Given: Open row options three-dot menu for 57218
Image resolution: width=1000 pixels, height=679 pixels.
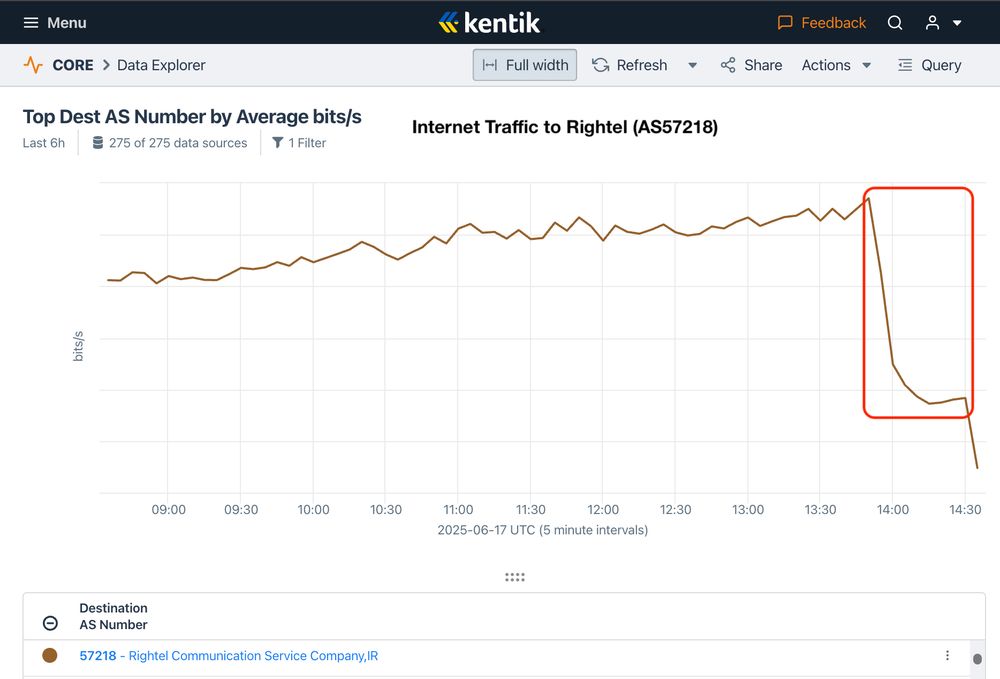Looking at the screenshot, I should 947,655.
